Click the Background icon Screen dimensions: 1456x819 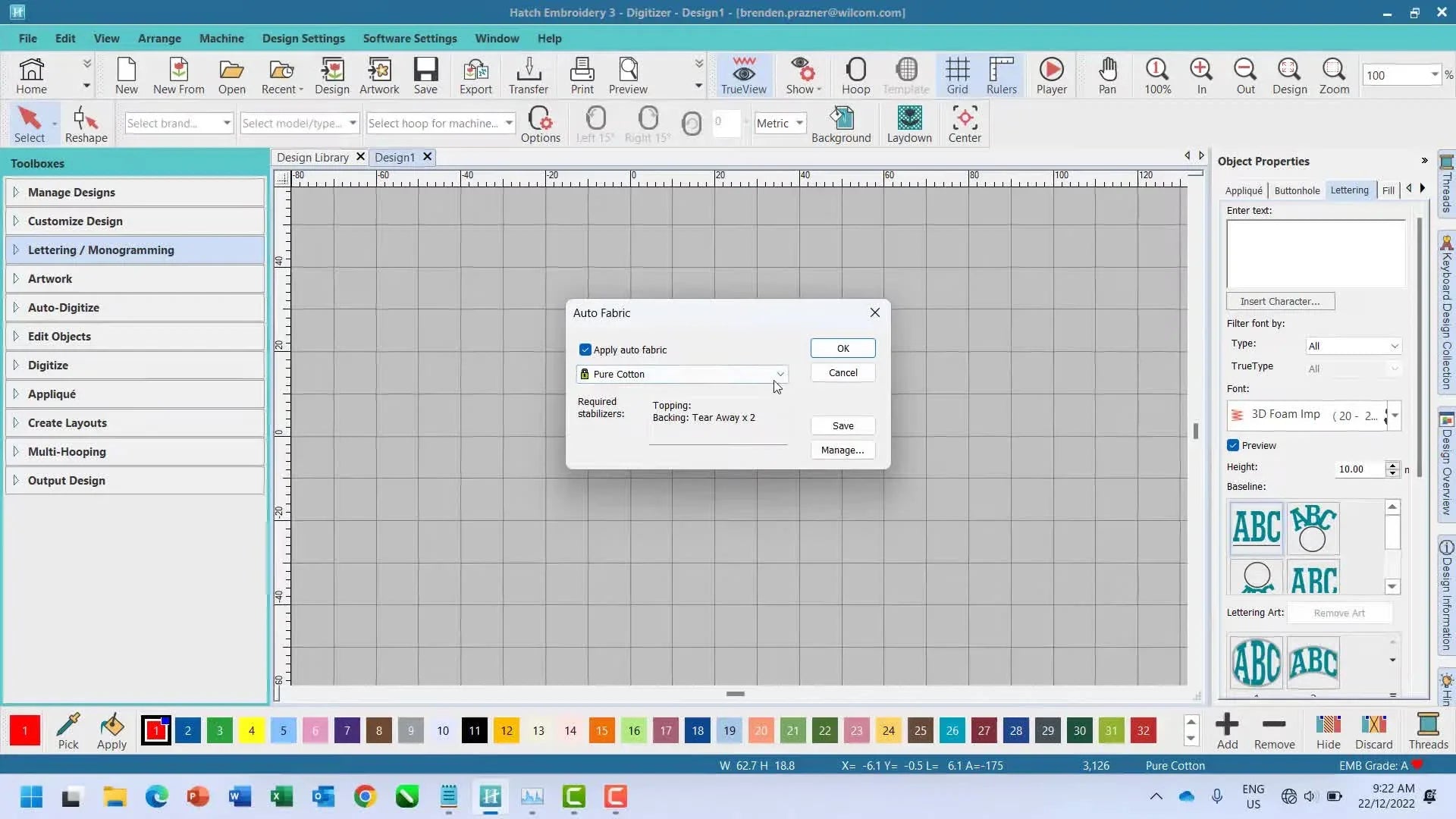click(841, 124)
